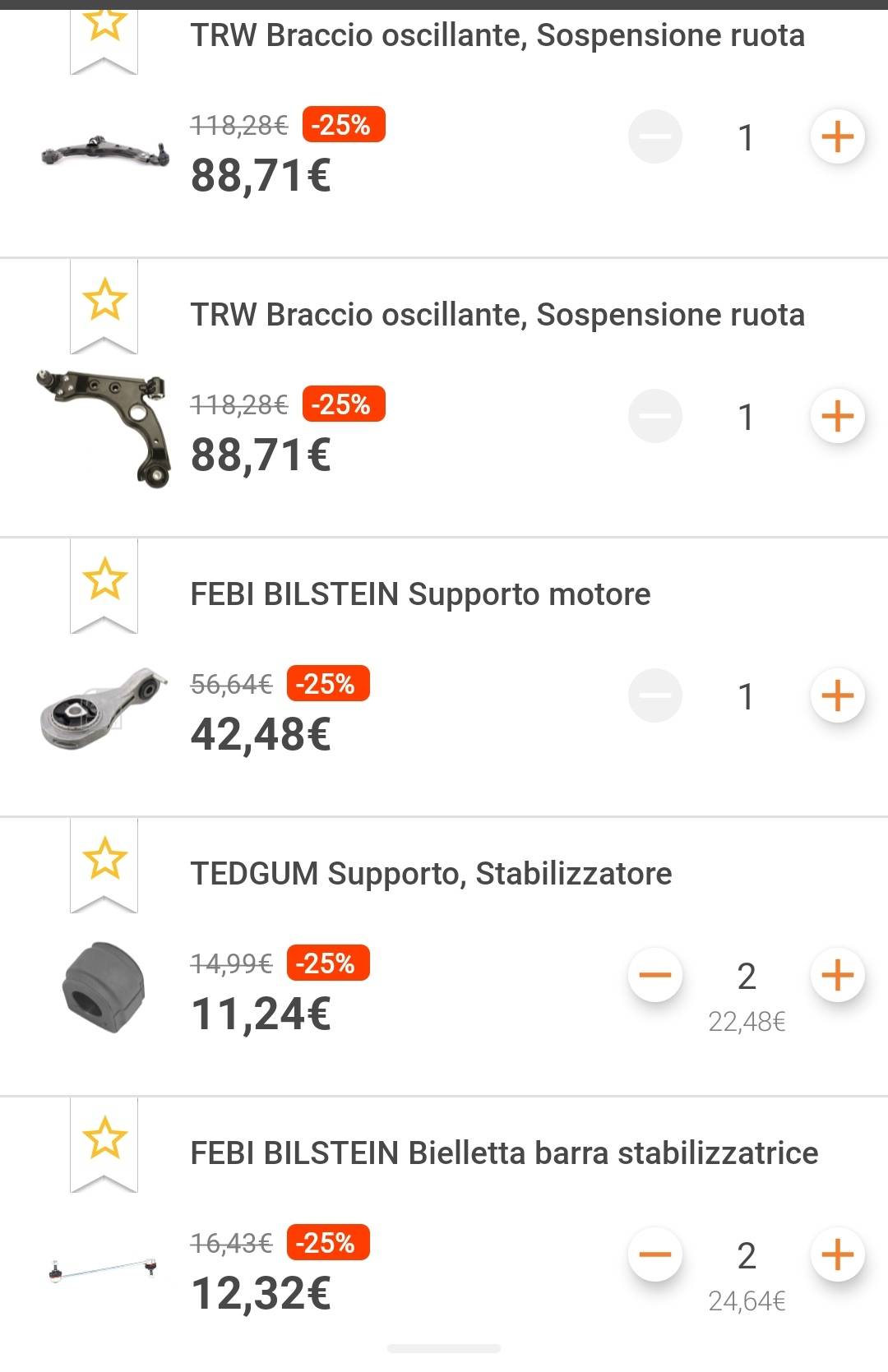Open the FEBI BILSTEIN engine mount image
This screenshot has height=1372, width=888.
[104, 708]
